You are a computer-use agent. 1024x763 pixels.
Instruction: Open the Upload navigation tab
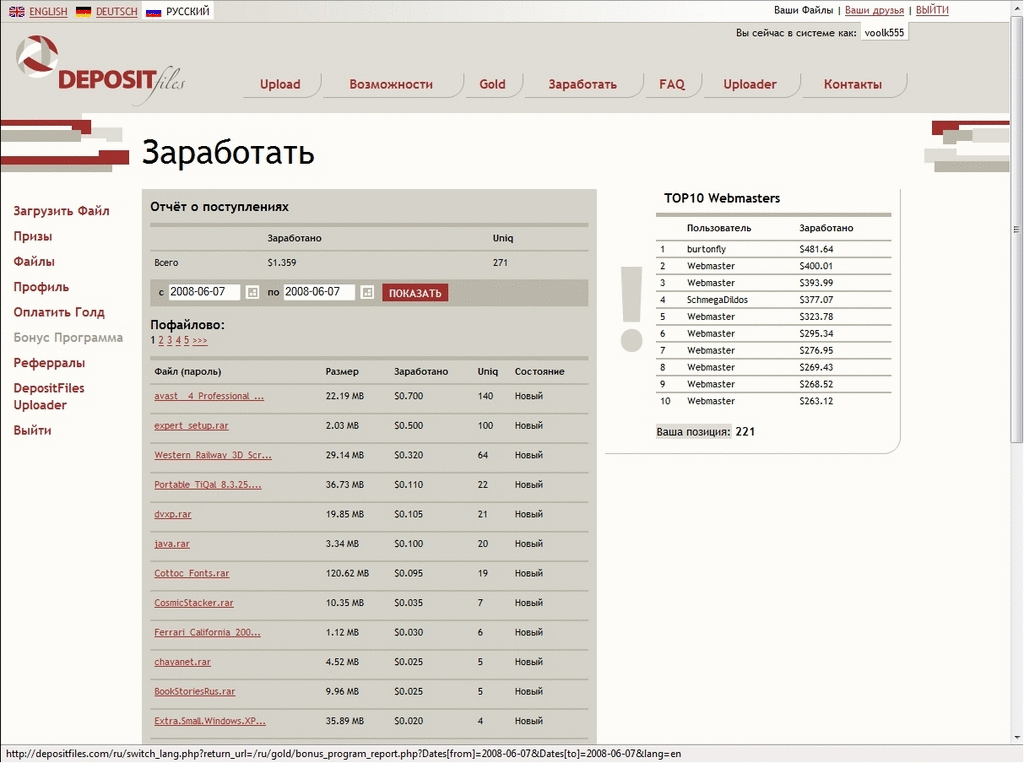(280, 84)
